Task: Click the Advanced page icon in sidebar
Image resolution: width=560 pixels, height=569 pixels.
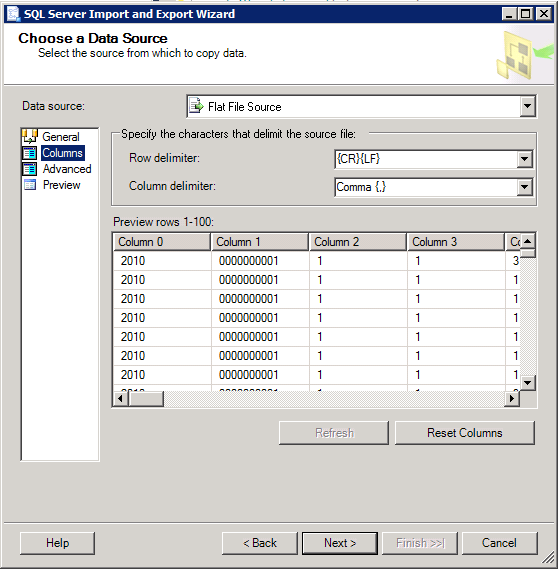Action: 30,169
